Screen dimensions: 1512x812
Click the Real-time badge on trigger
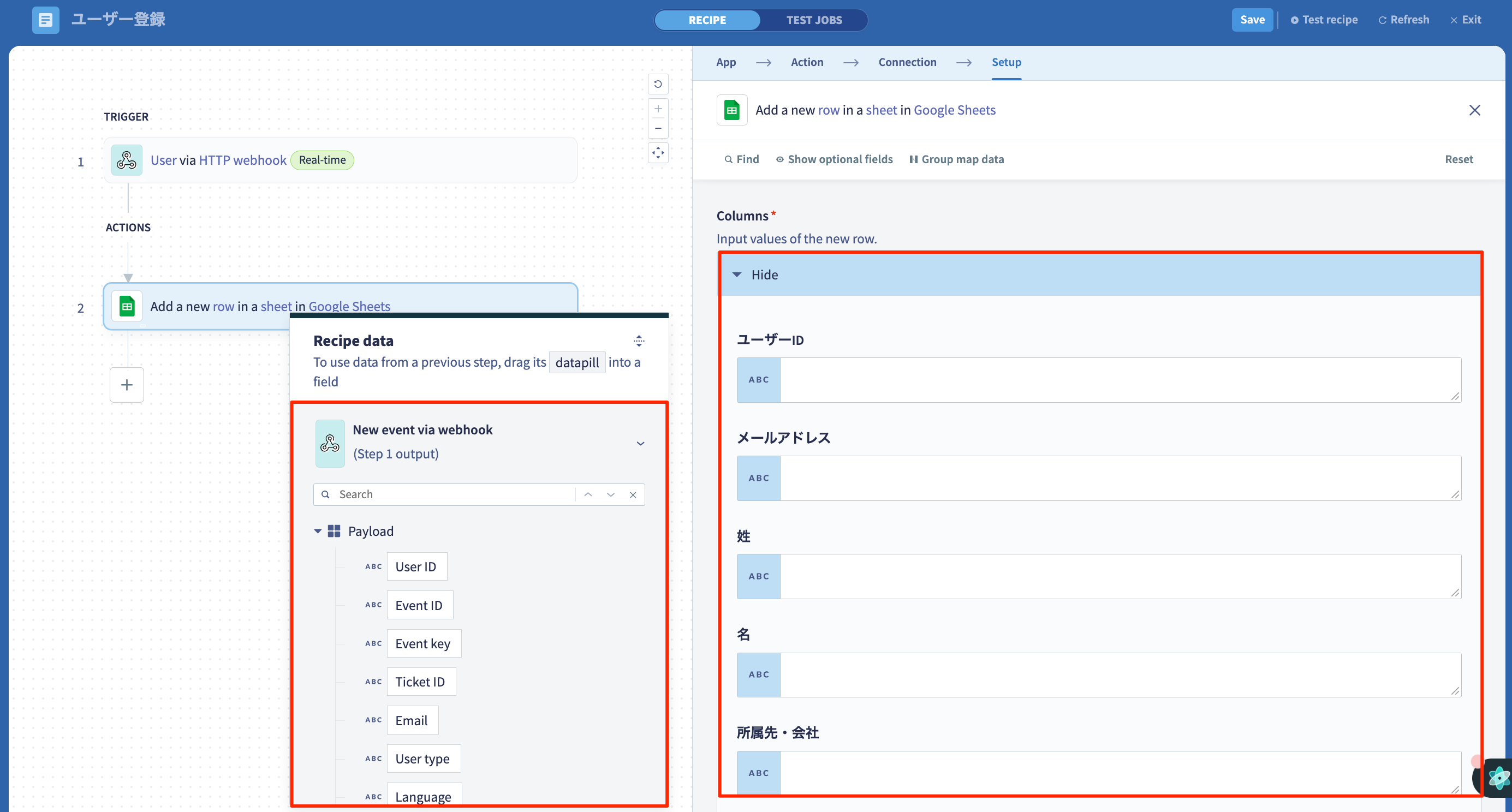322,160
